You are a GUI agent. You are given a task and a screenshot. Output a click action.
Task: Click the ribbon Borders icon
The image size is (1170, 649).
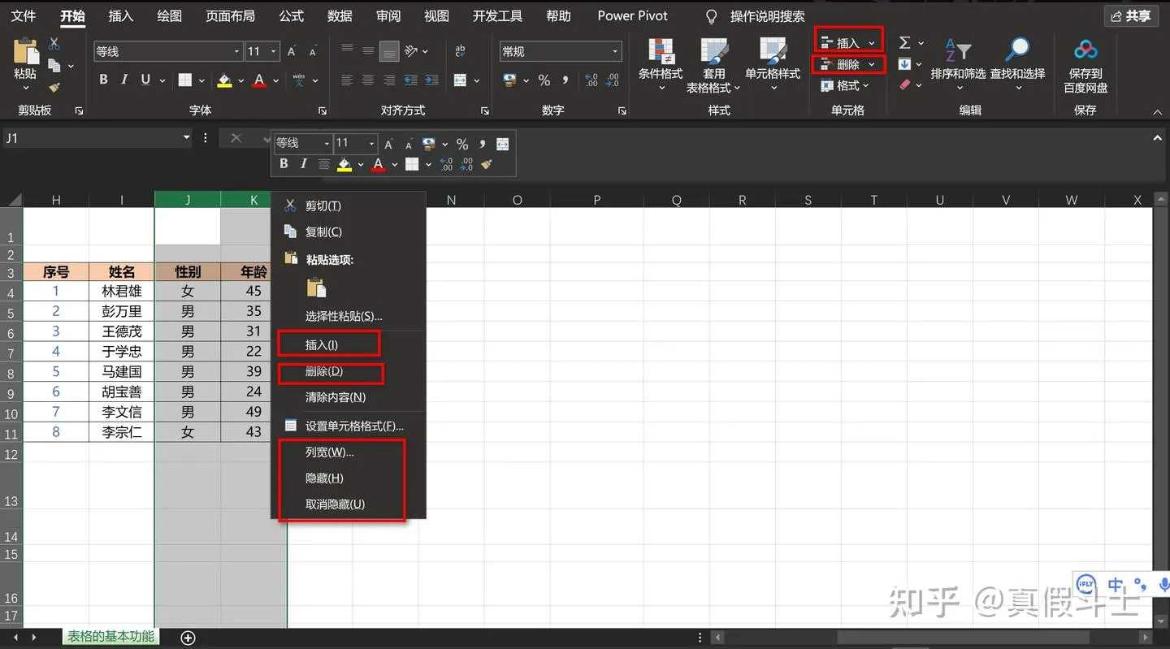tap(185, 80)
